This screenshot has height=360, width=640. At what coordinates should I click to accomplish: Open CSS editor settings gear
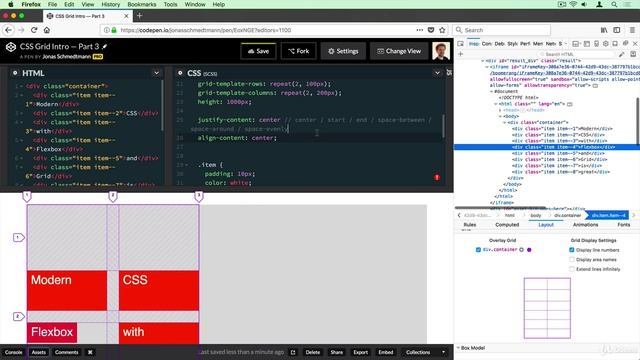pyautogui.click(x=180, y=73)
